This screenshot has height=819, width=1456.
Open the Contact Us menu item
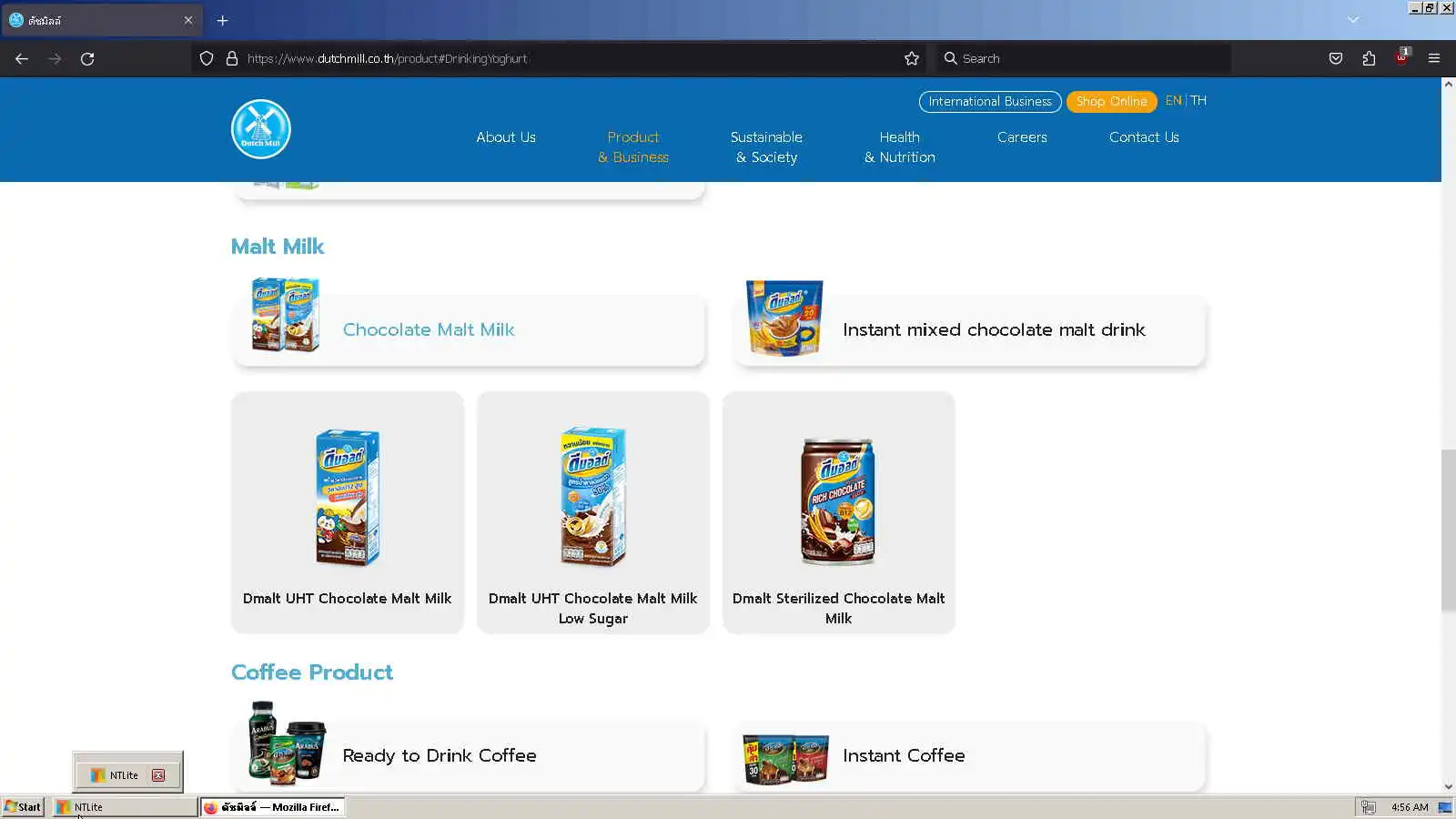coord(1144,137)
